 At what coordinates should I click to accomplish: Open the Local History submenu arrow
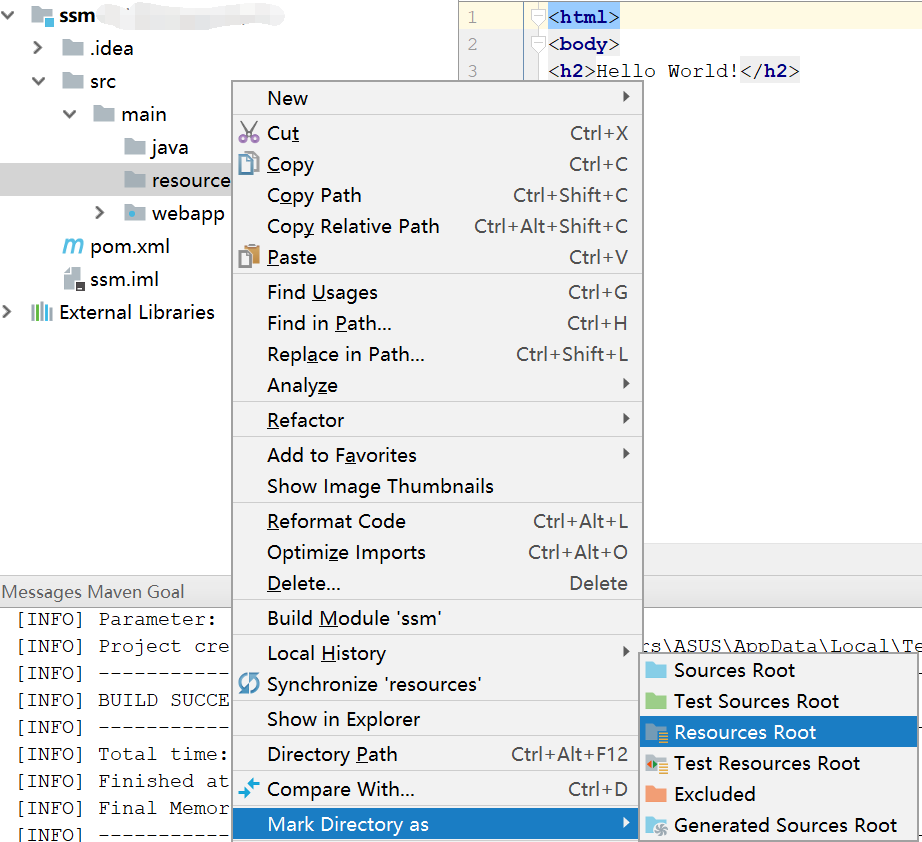coord(626,651)
